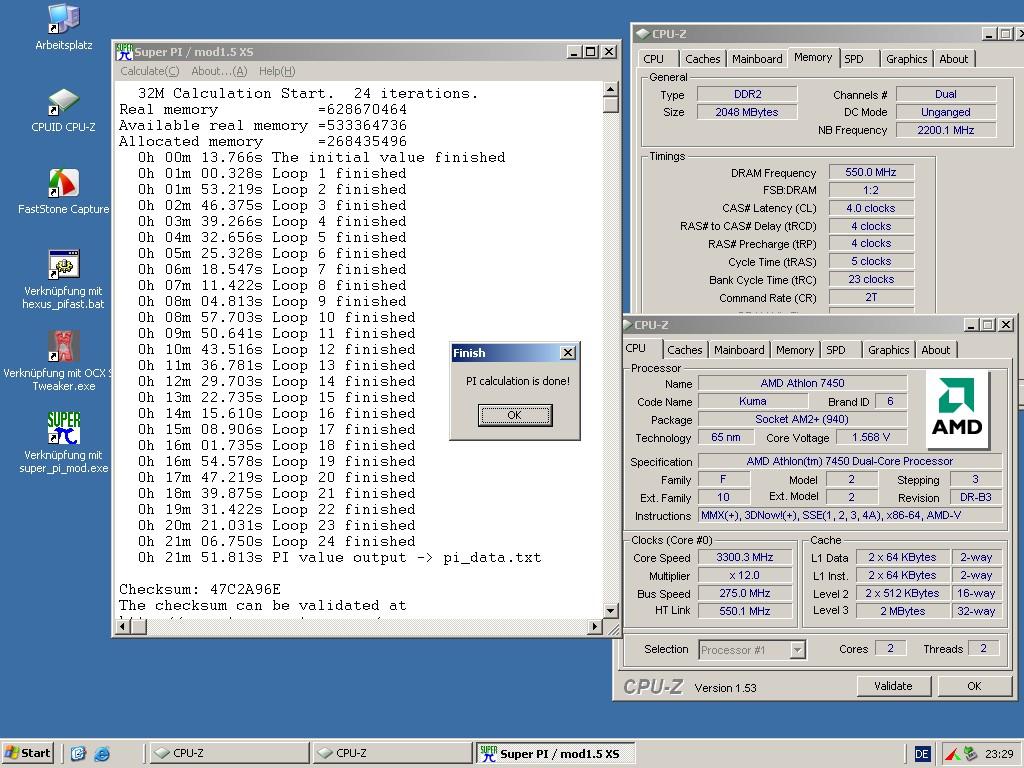Switch to second CPU-Z taskbar button
Image resolution: width=1024 pixels, height=768 pixels.
[x=392, y=753]
